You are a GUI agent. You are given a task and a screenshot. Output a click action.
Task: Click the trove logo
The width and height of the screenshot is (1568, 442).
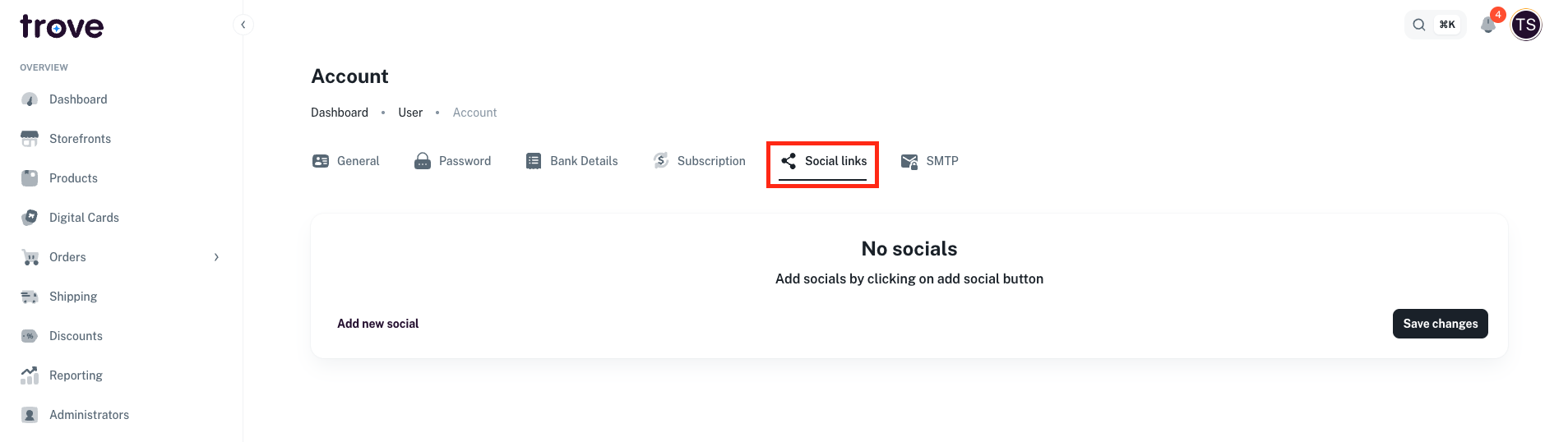pyautogui.click(x=62, y=27)
